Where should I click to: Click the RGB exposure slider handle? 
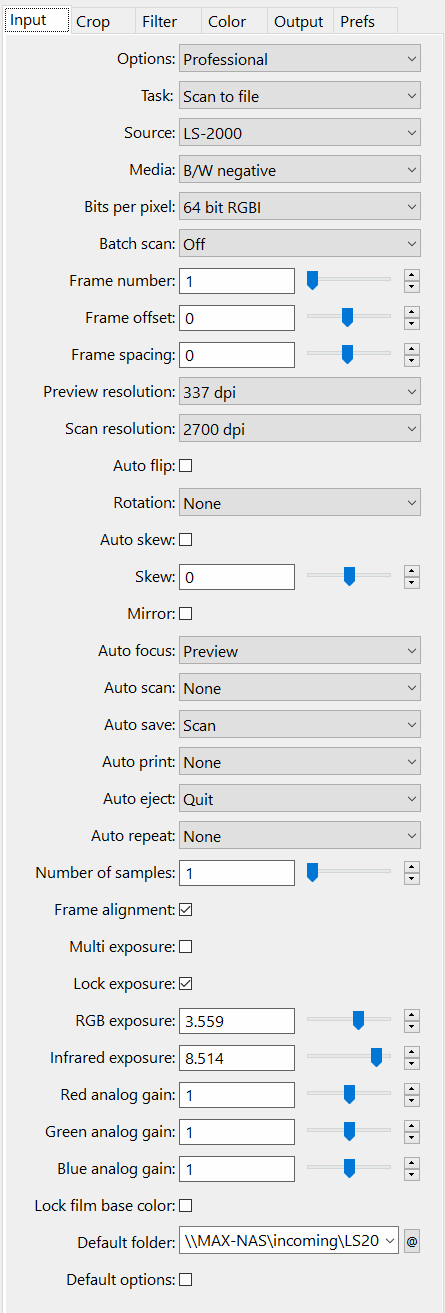pyautogui.click(x=358, y=1021)
